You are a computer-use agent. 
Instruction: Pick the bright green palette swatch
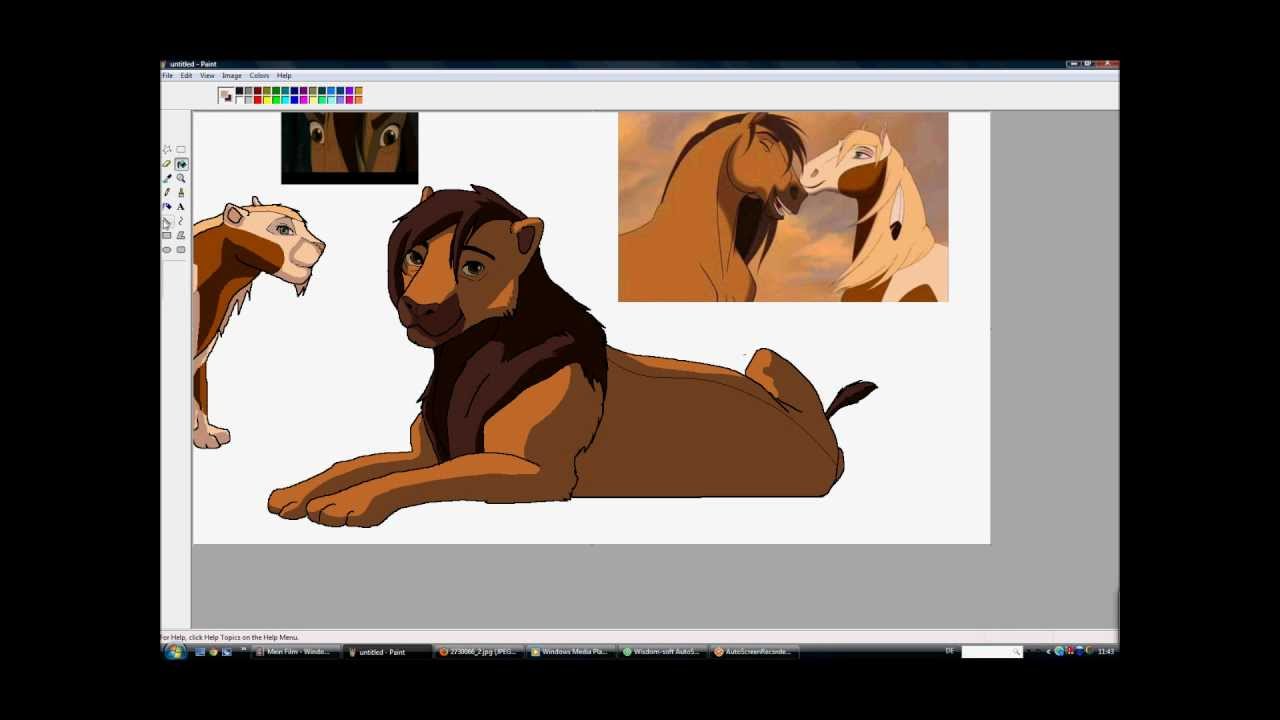[276, 100]
